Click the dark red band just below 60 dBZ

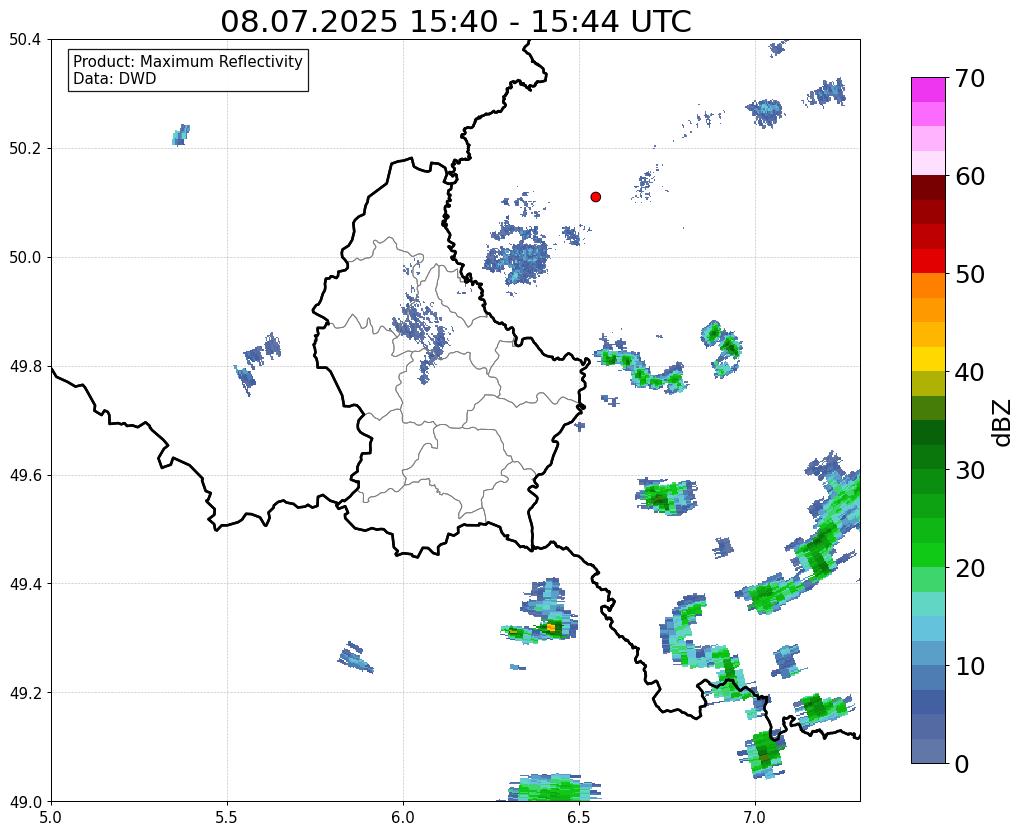tap(928, 188)
